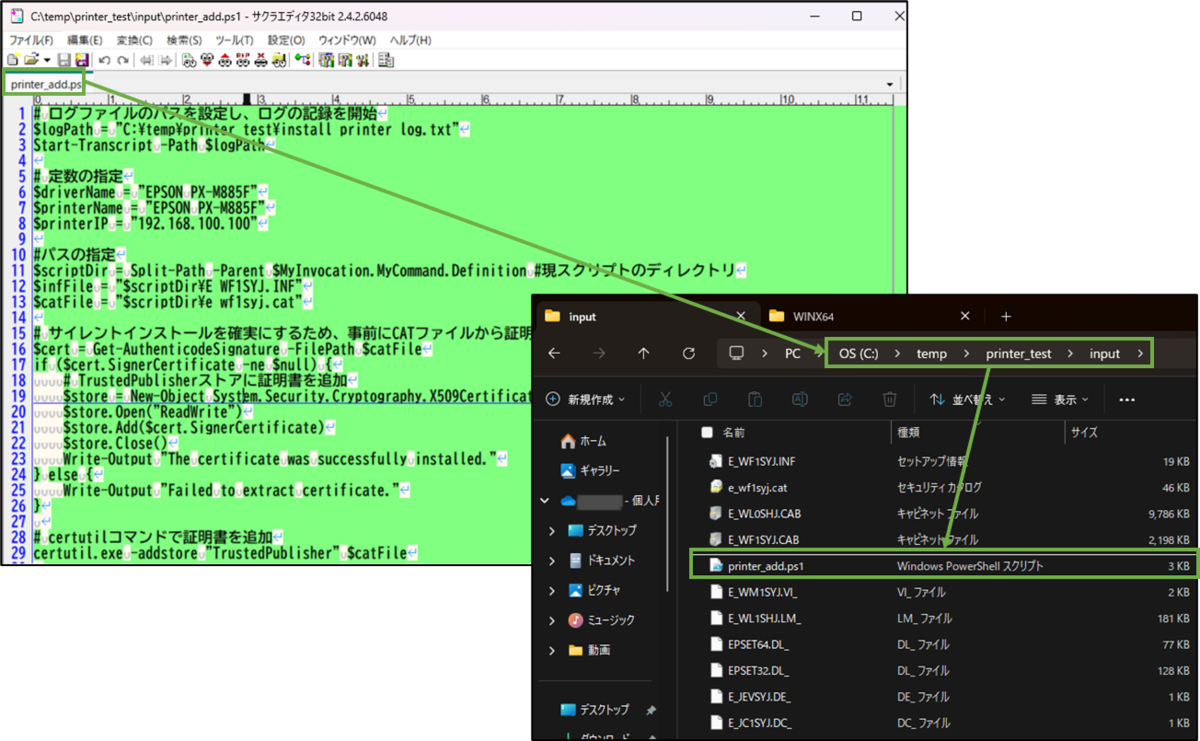The height and width of the screenshot is (741, 1200).
Task: Click temp in the Explorer breadcrumb
Action: tap(931, 353)
